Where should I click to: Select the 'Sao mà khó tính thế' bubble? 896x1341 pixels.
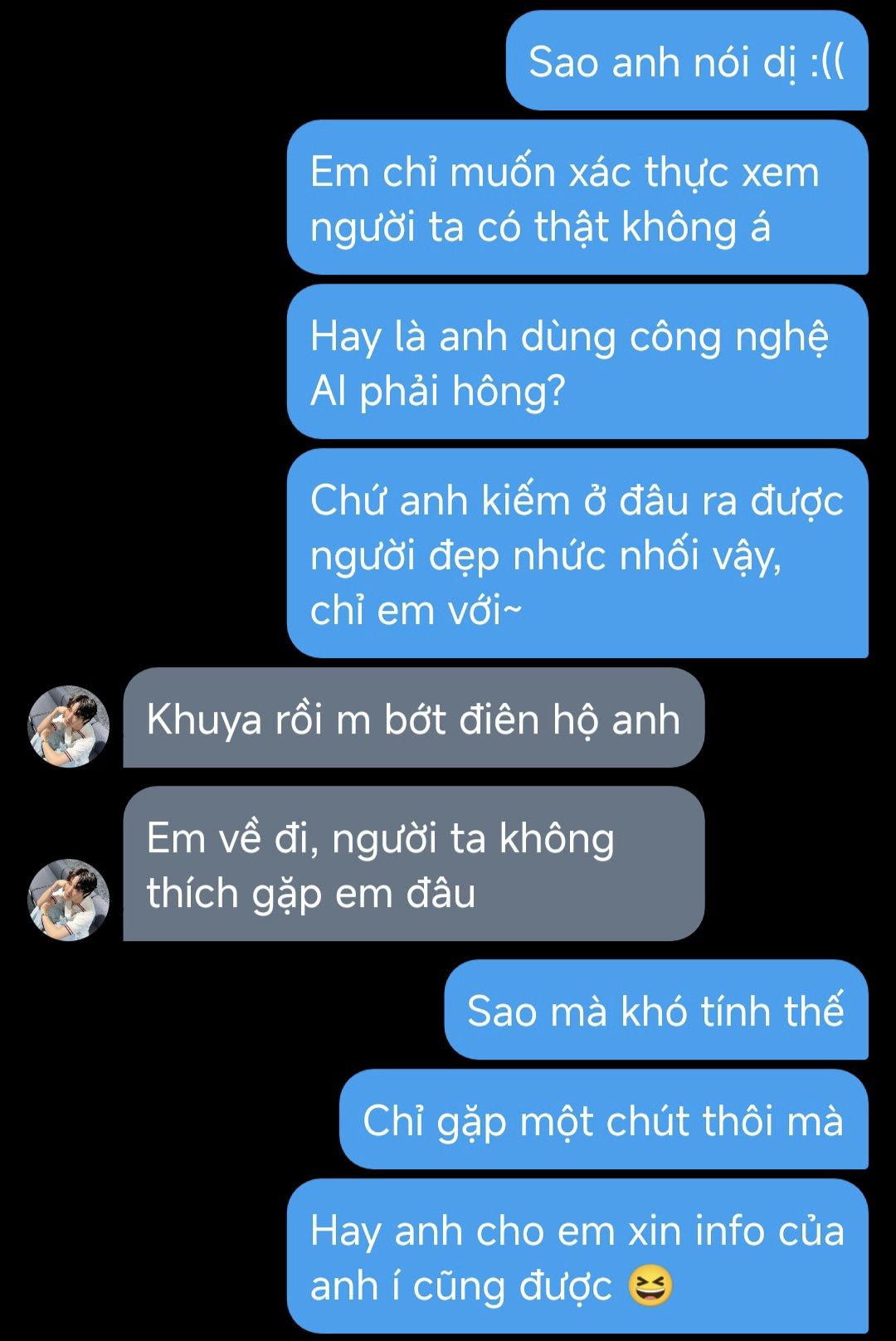pyautogui.click(x=656, y=1010)
